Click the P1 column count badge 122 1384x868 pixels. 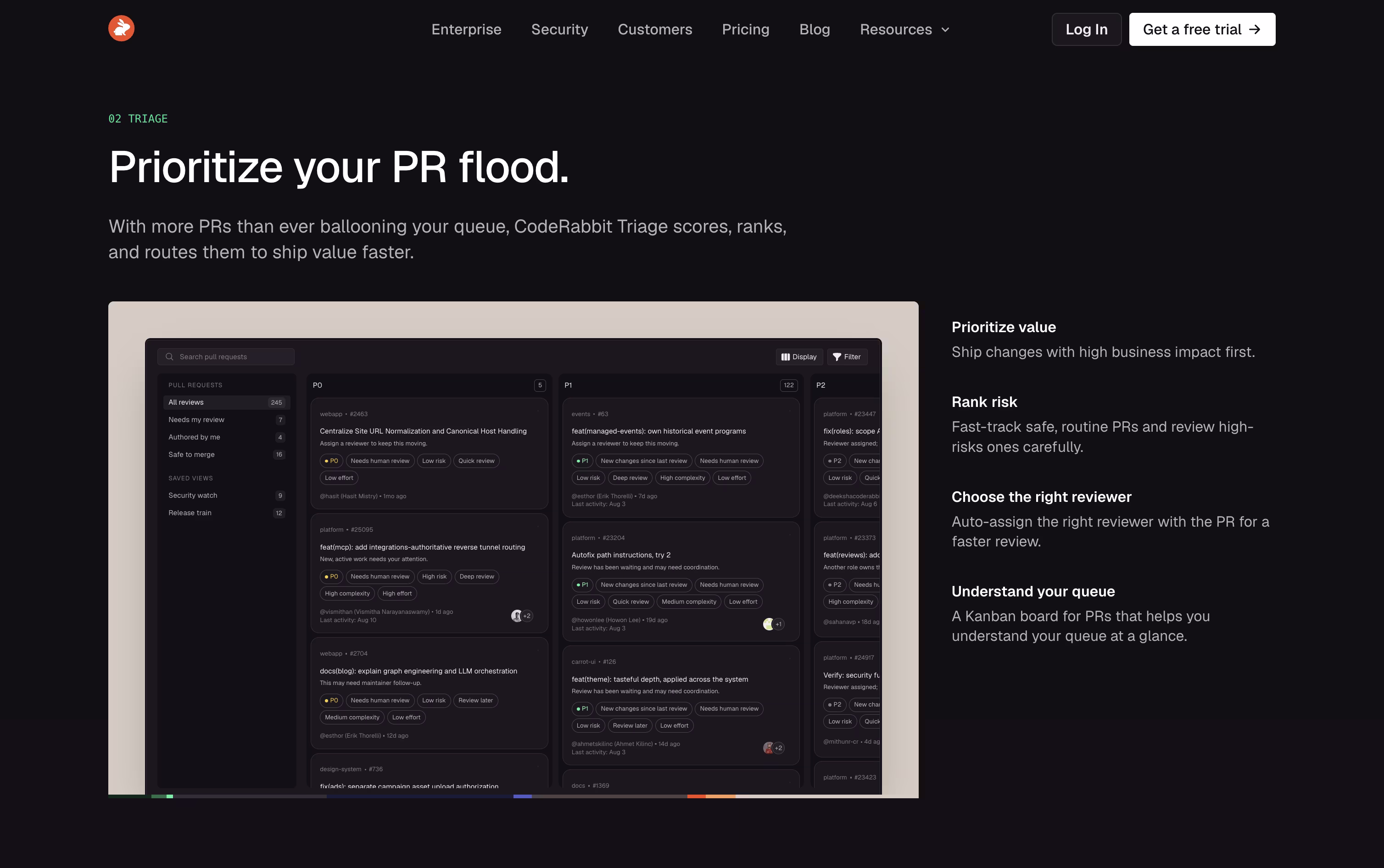[789, 385]
